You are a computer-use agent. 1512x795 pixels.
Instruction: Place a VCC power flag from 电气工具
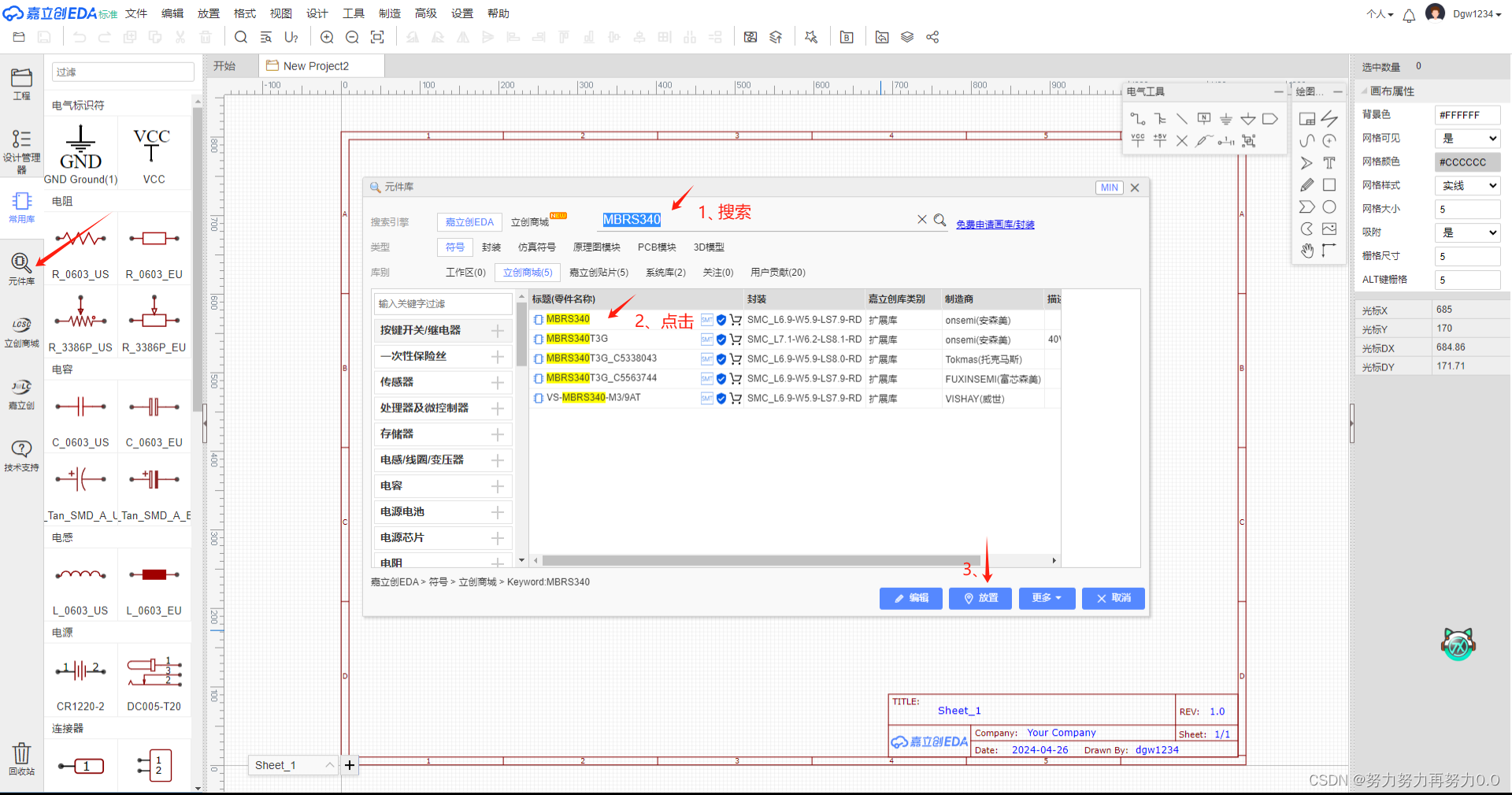(1138, 141)
